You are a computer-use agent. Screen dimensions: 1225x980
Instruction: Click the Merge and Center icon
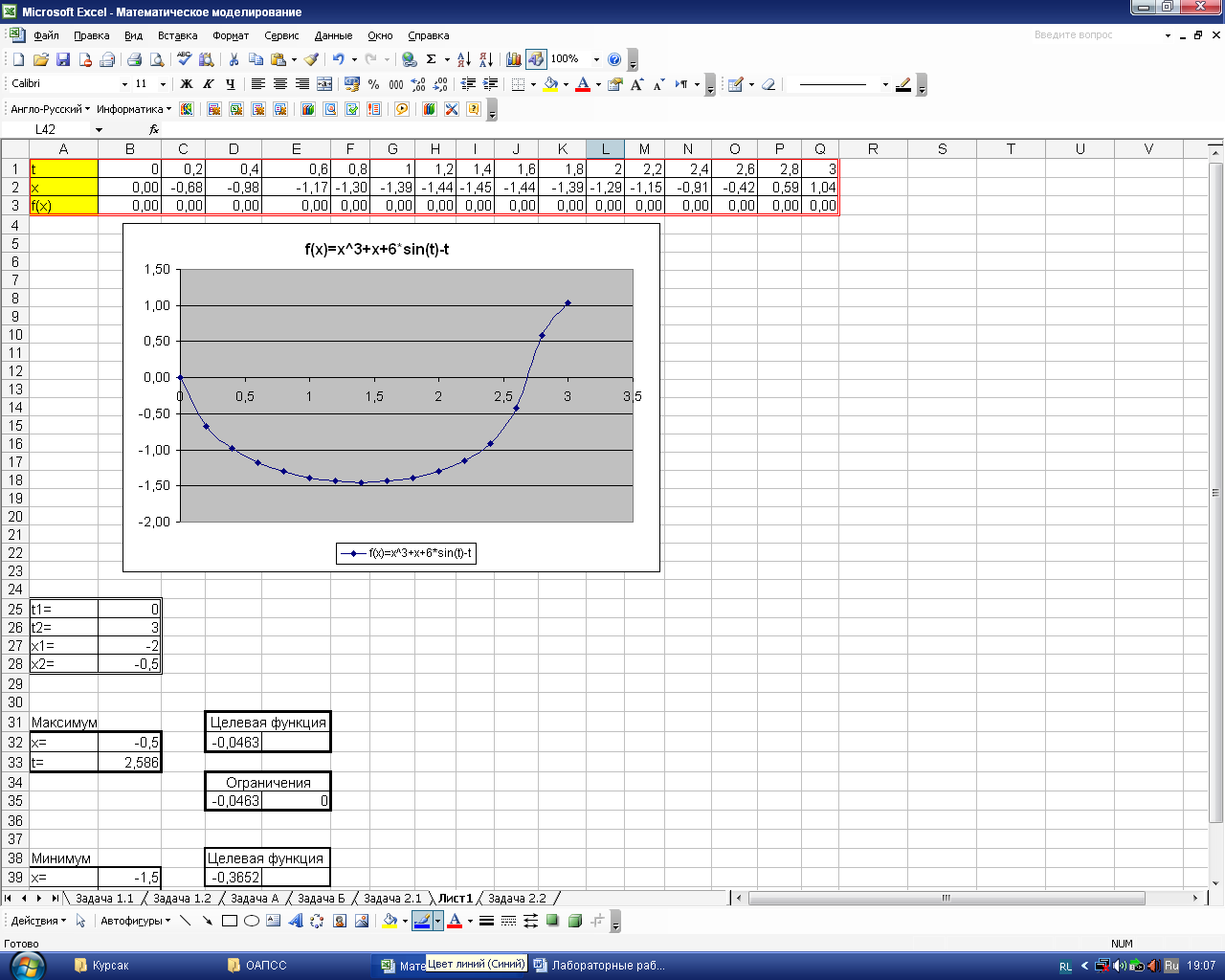324,84
